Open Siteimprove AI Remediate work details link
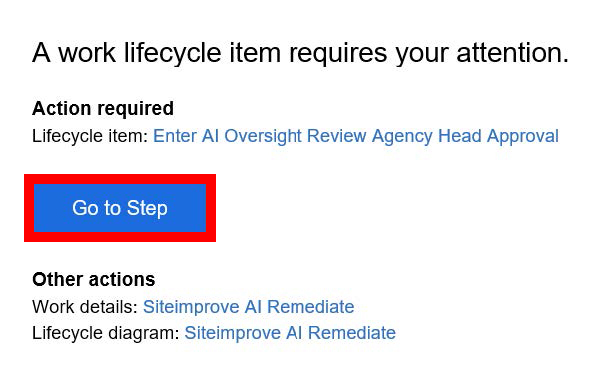Viewport: 591px width, 382px height. pyautogui.click(x=248, y=307)
